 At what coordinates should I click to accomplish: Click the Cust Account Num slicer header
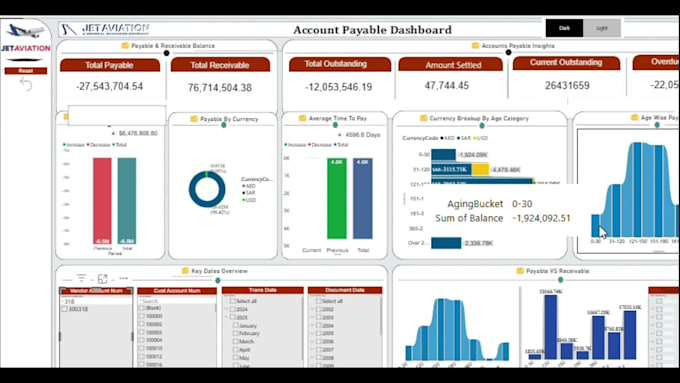pos(177,291)
